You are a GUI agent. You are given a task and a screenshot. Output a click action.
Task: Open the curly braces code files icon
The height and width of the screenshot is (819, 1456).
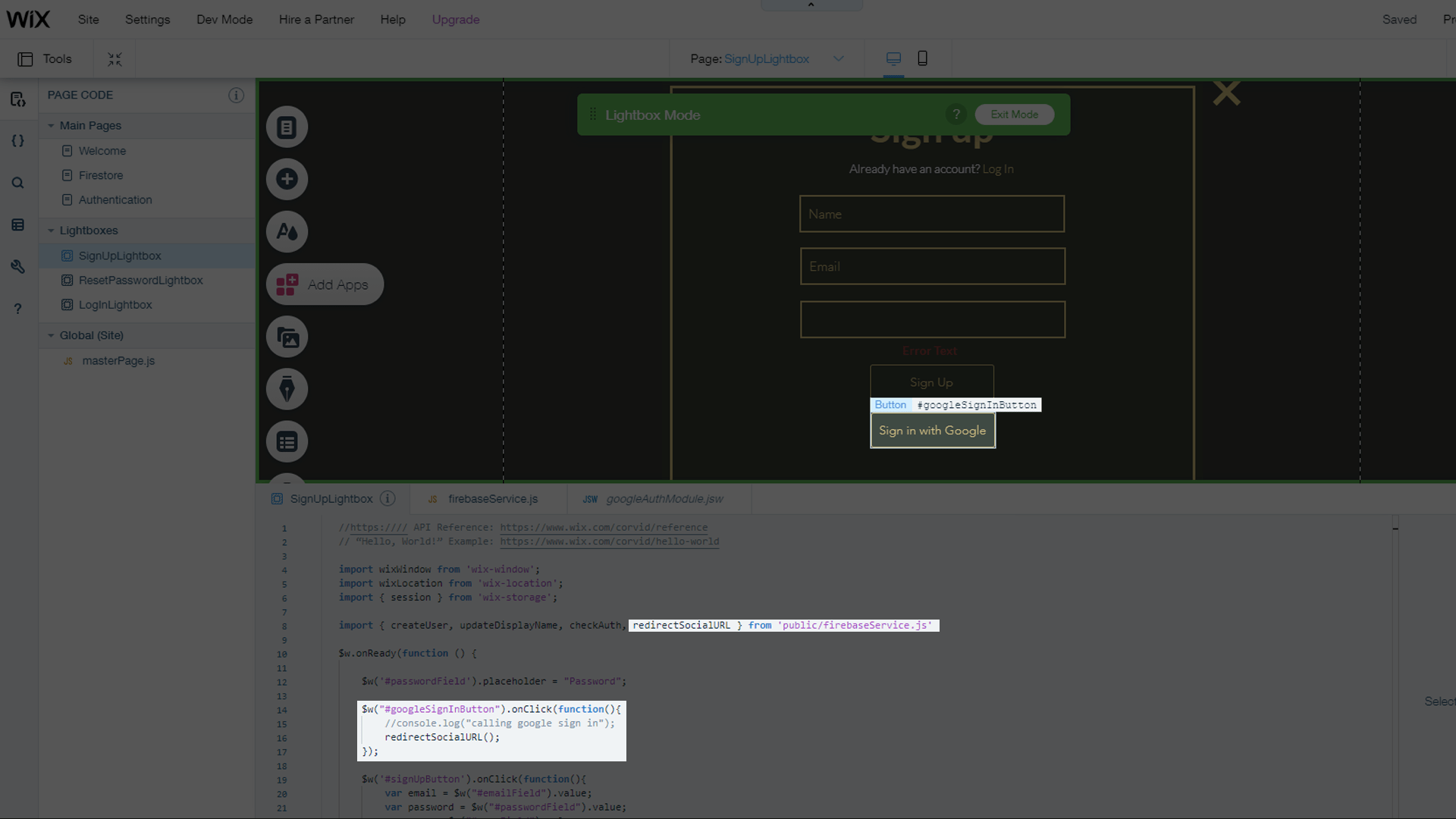(18, 141)
